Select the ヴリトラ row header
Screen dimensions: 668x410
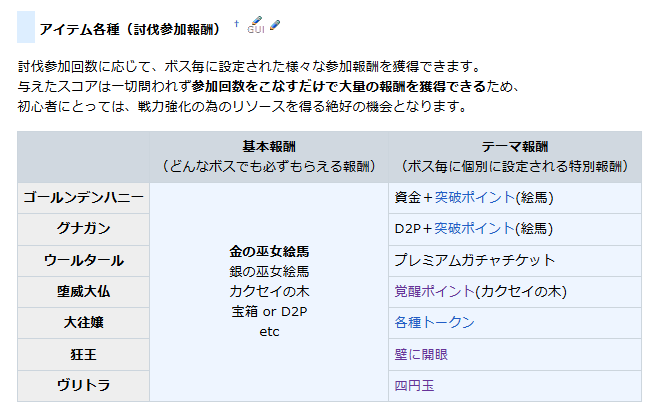[83, 385]
